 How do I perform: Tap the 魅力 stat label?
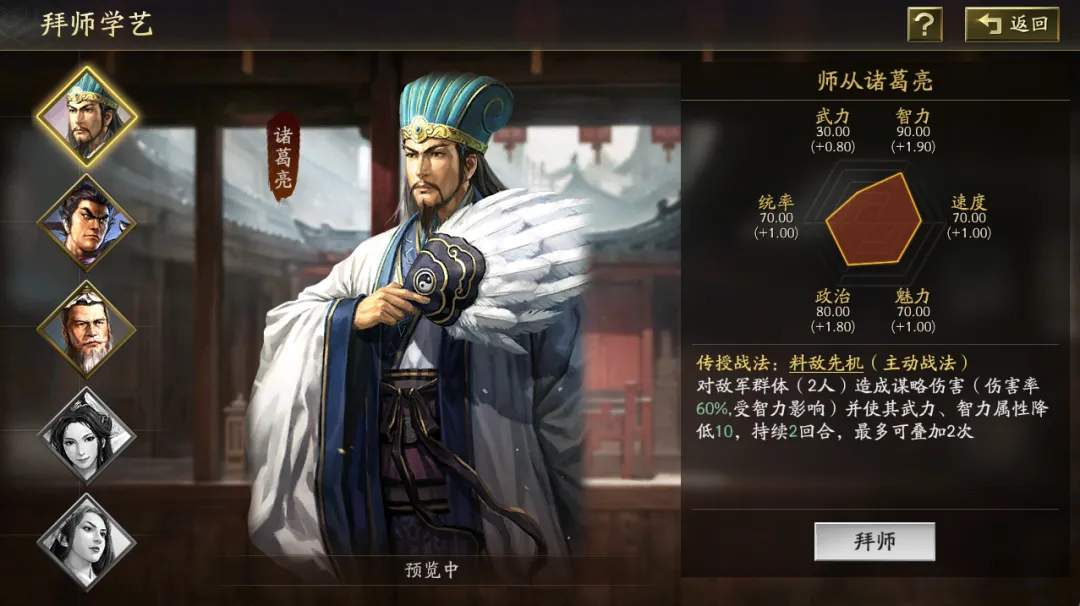coord(913,296)
